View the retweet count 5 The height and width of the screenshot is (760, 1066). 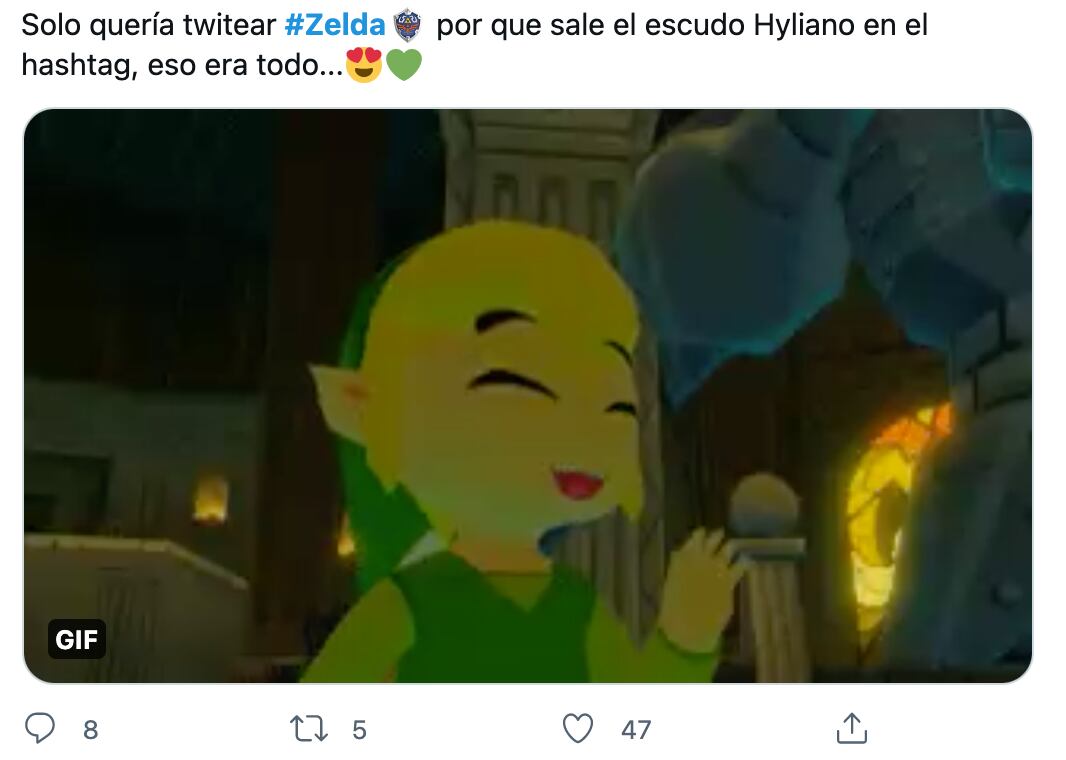click(360, 730)
